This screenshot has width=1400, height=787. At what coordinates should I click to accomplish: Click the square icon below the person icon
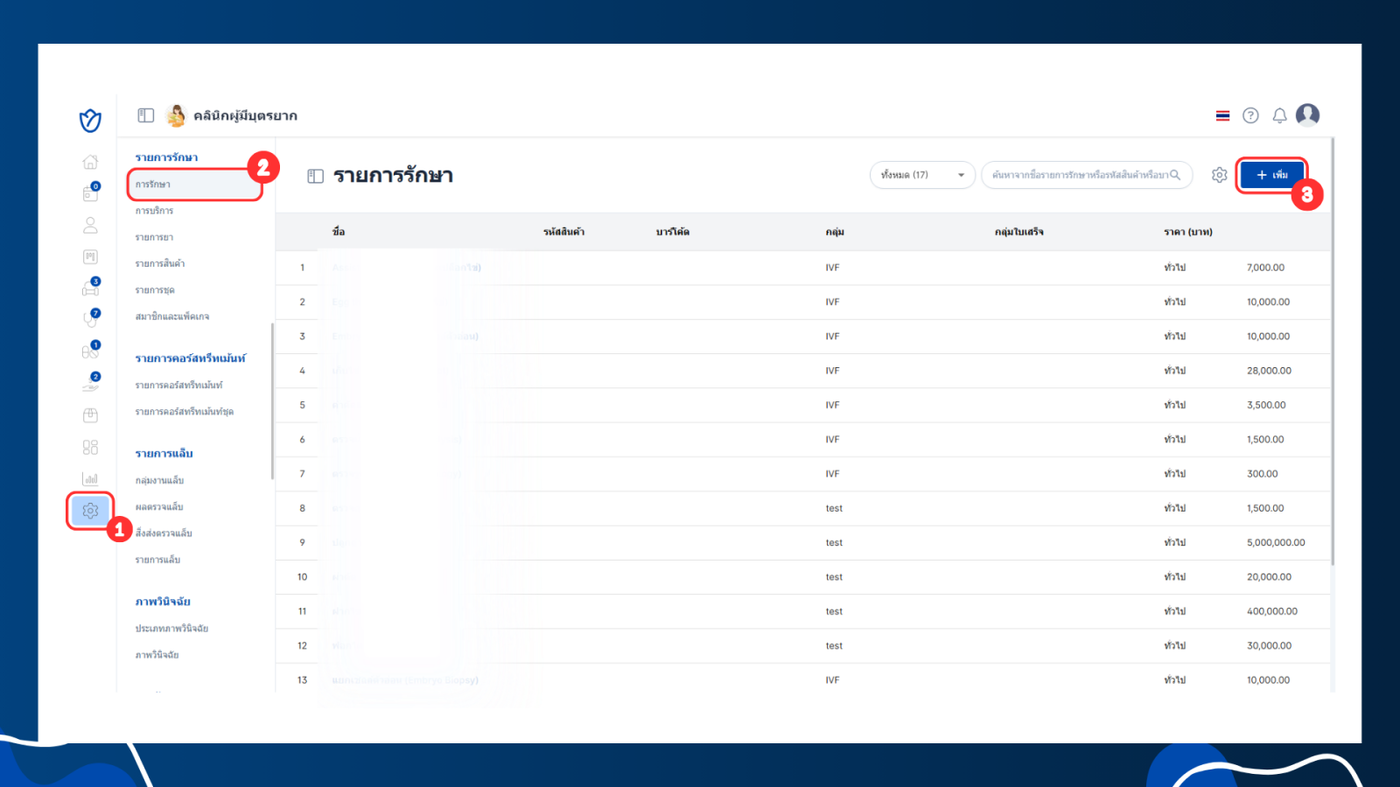[x=90, y=257]
